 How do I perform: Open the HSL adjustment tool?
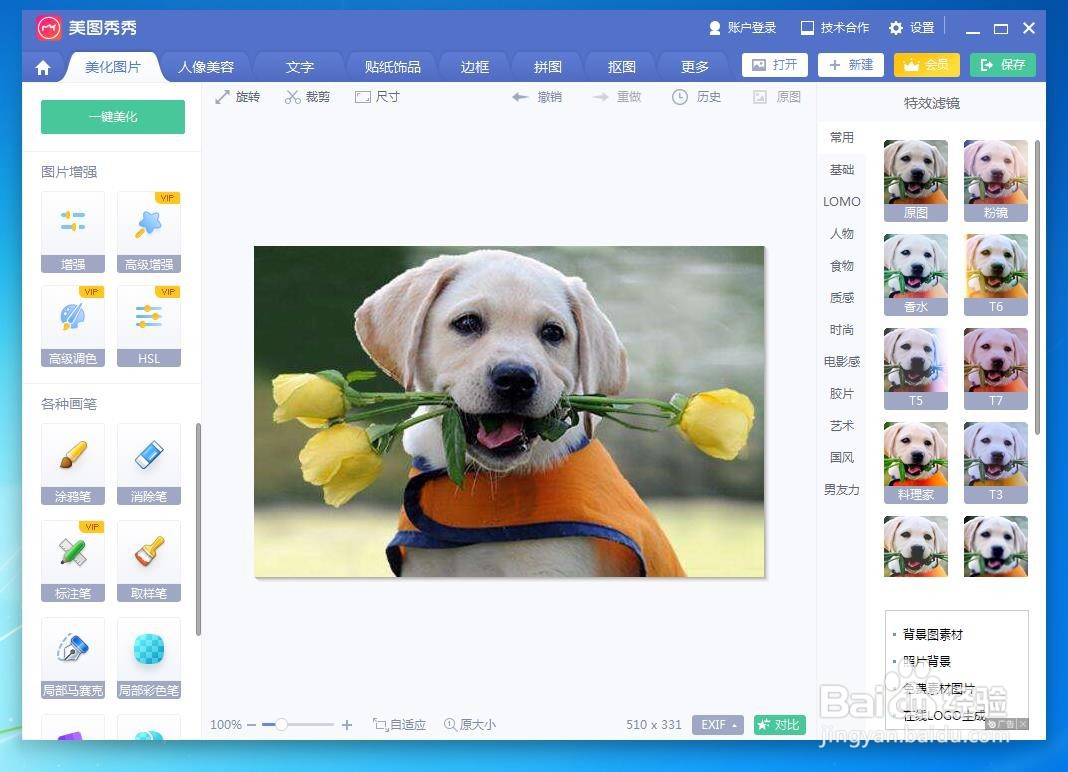(148, 326)
